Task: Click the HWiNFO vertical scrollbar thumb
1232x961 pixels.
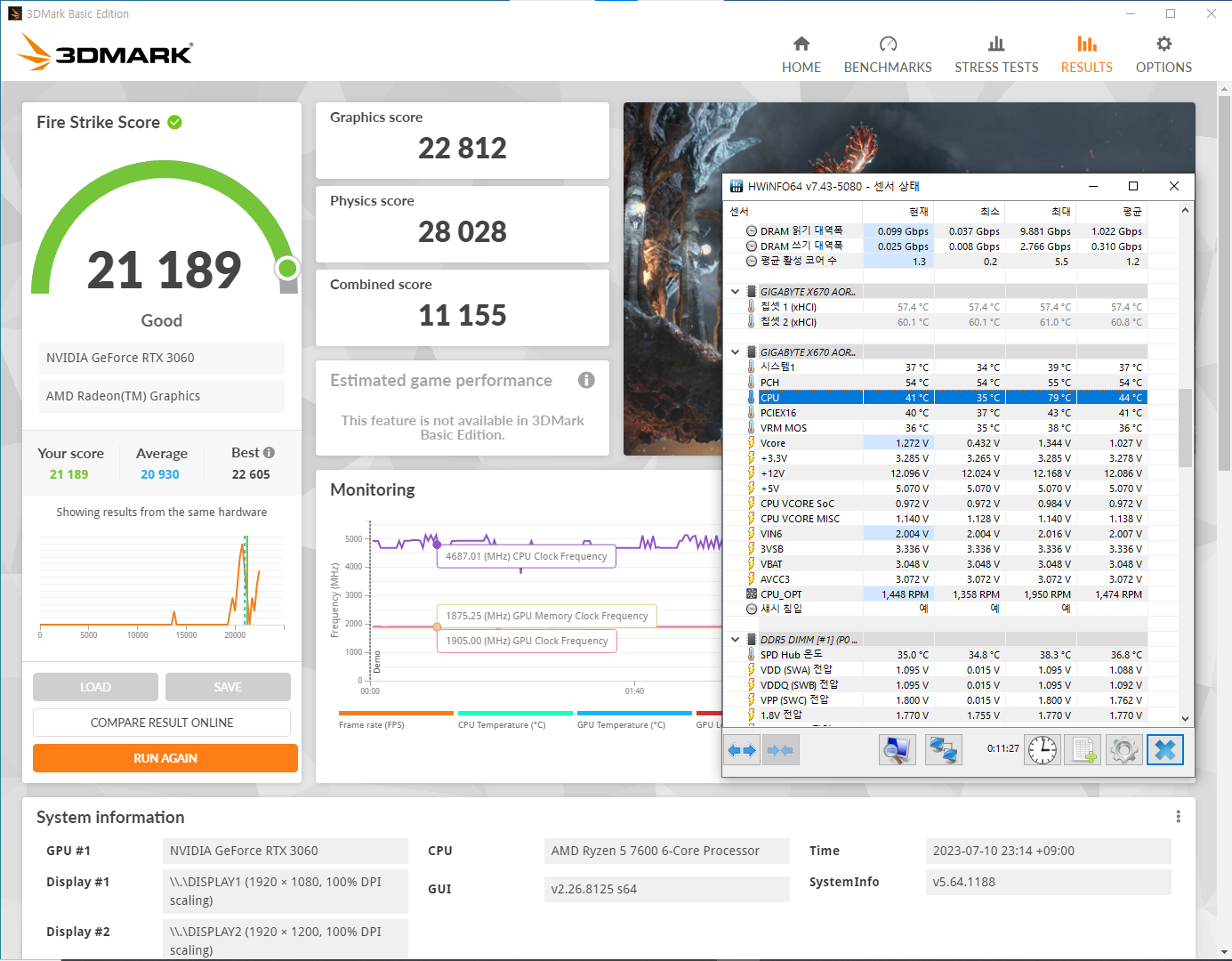Action: point(1185,427)
